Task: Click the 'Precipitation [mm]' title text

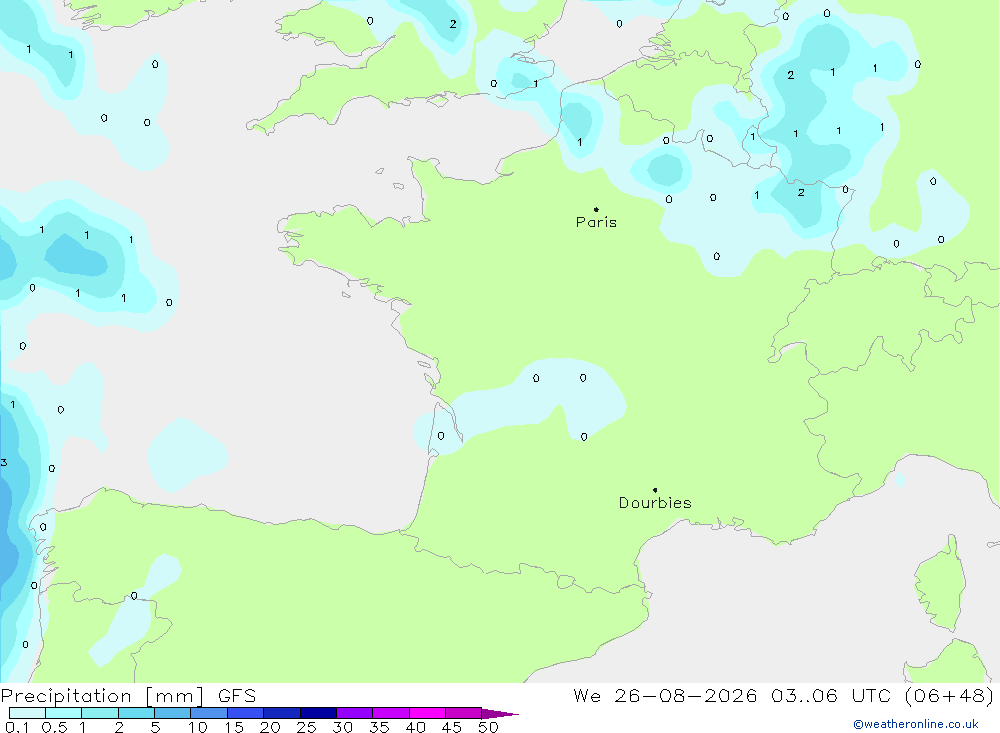Action: 102,696
